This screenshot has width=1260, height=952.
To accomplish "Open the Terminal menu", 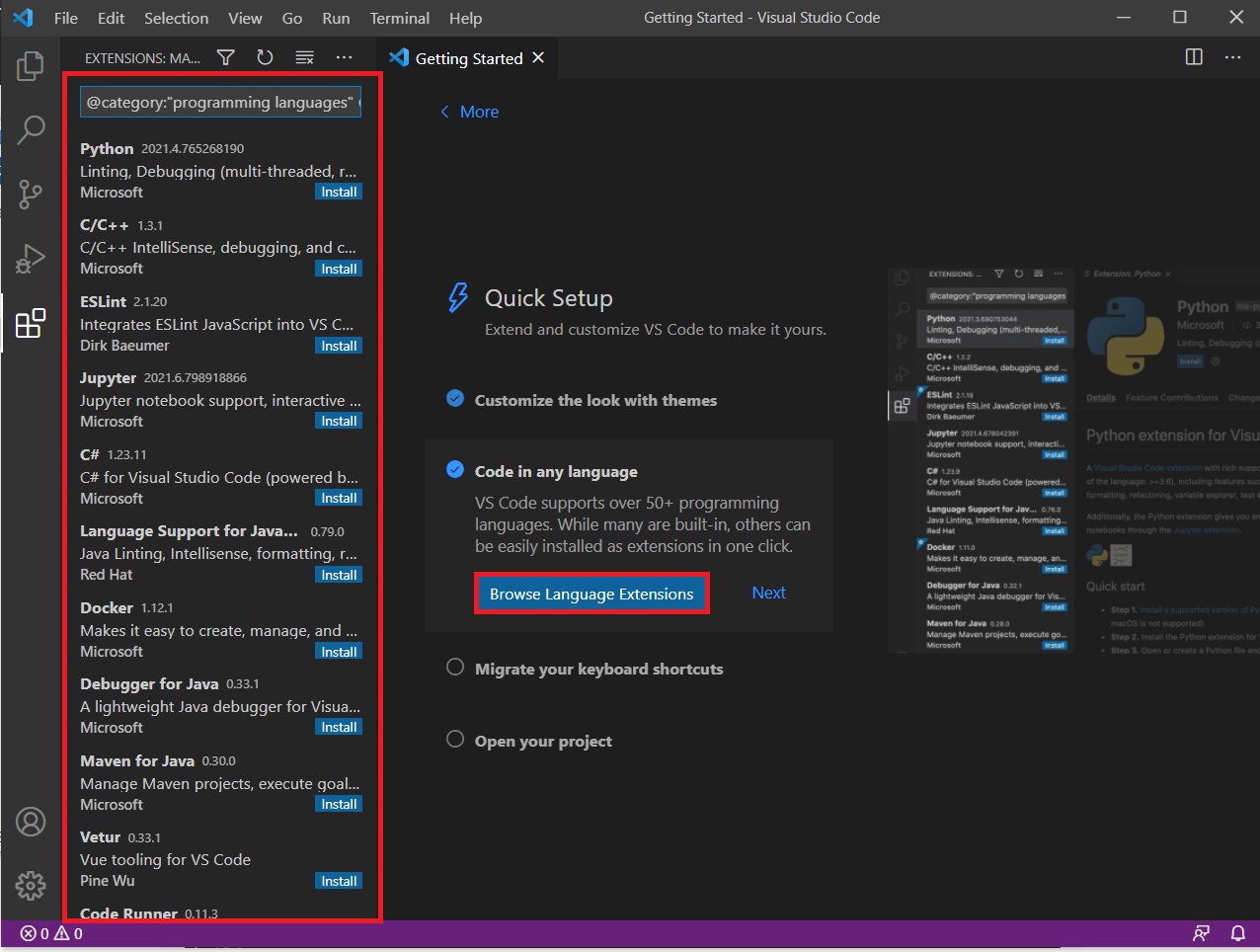I will coord(399,18).
